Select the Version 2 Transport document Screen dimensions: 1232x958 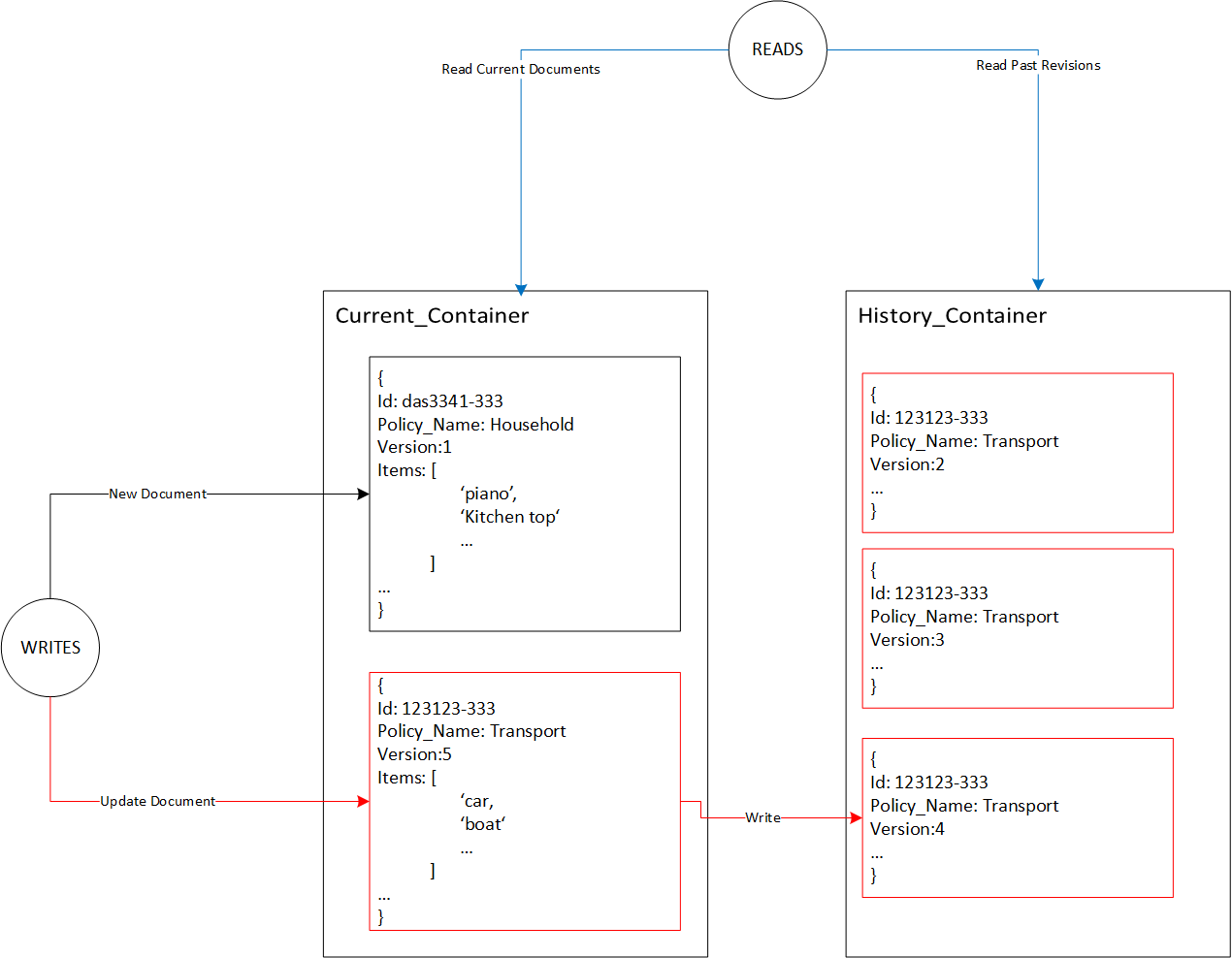1017,452
